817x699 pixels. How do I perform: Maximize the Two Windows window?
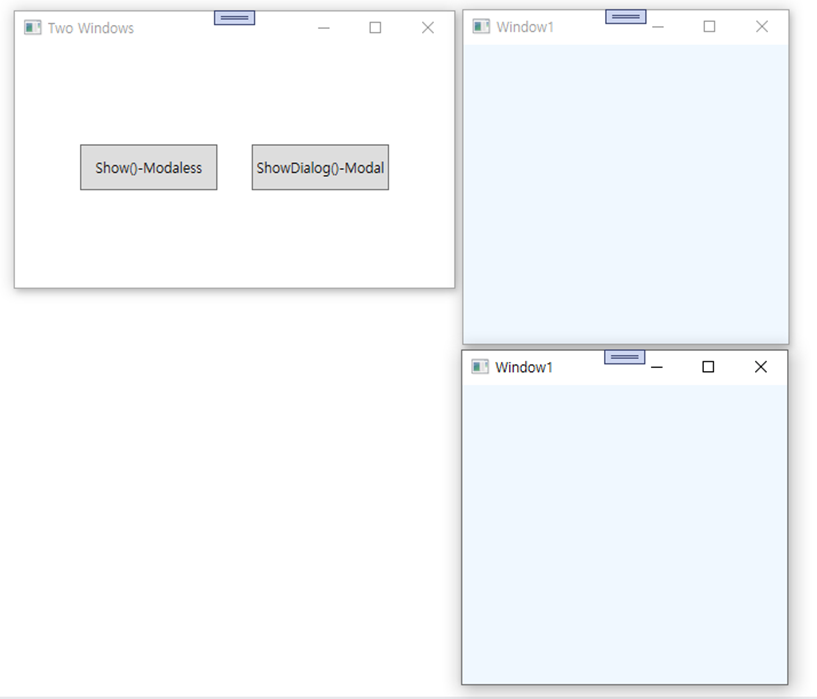point(375,28)
